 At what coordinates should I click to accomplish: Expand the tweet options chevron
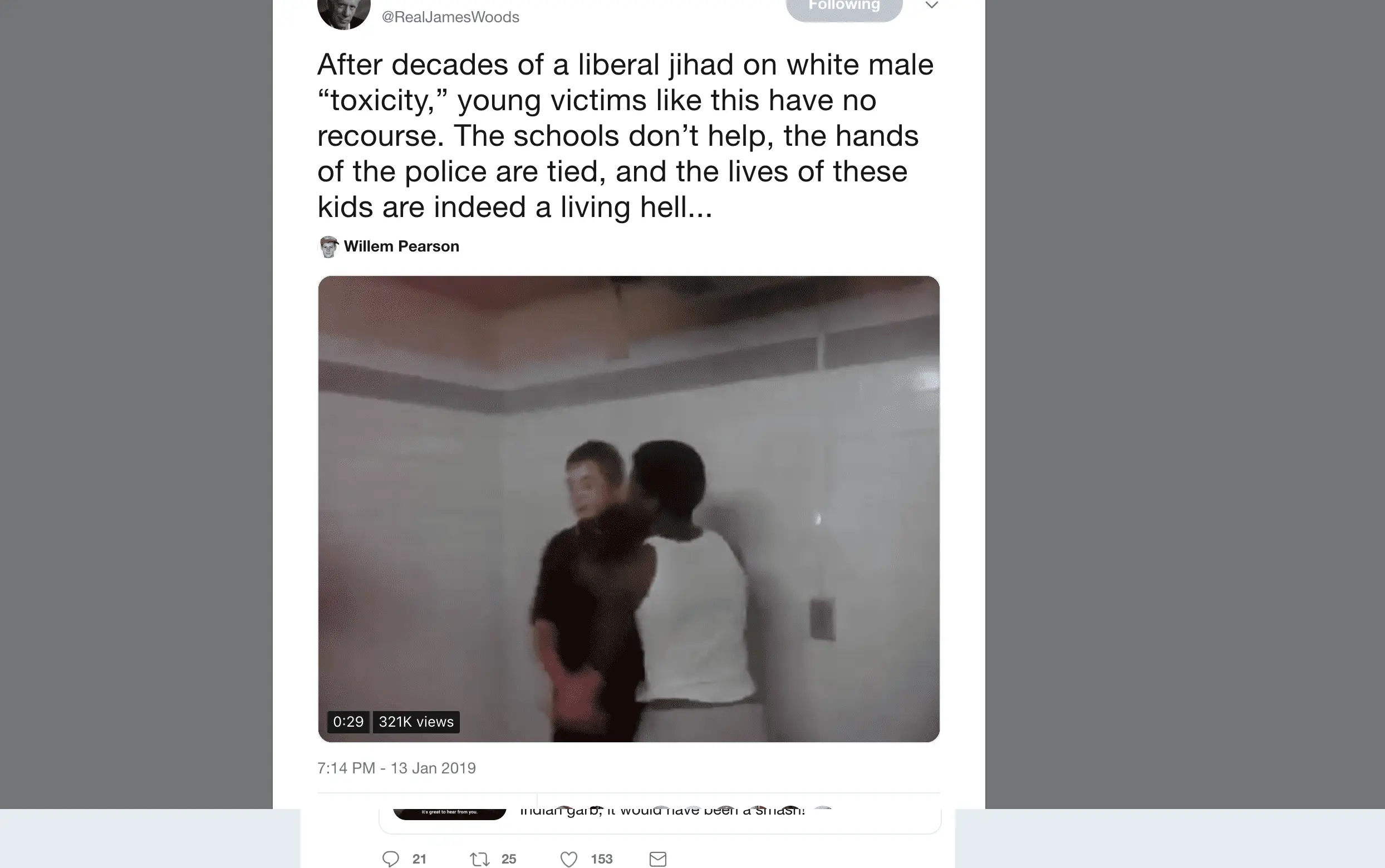[931, 6]
